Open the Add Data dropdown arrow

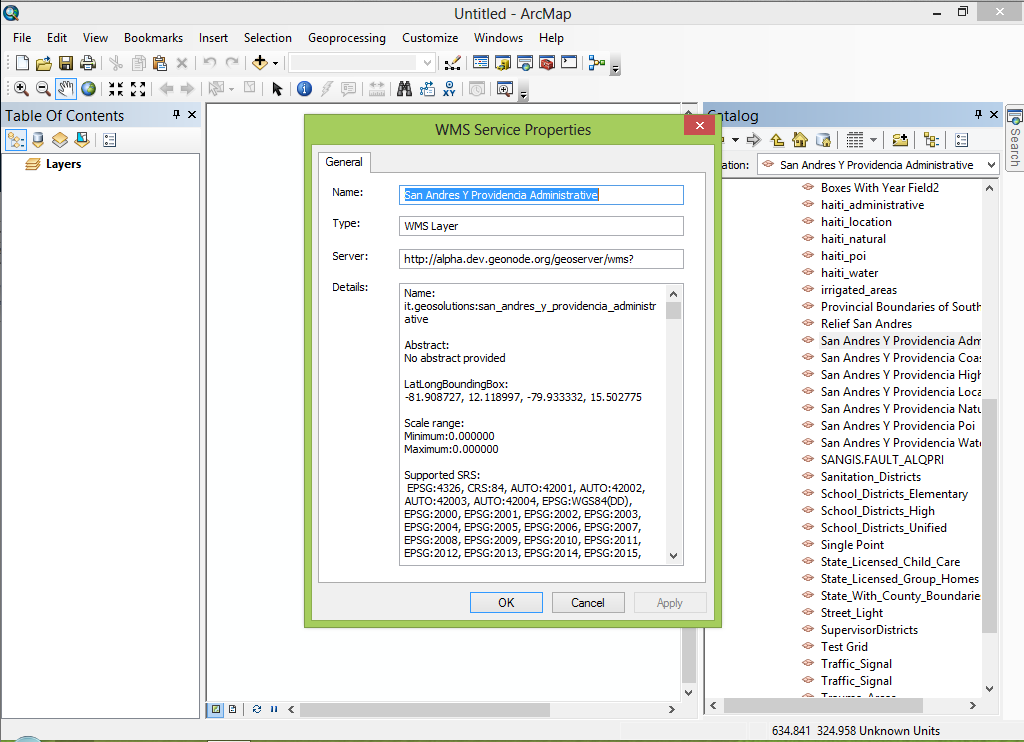[x=276, y=63]
